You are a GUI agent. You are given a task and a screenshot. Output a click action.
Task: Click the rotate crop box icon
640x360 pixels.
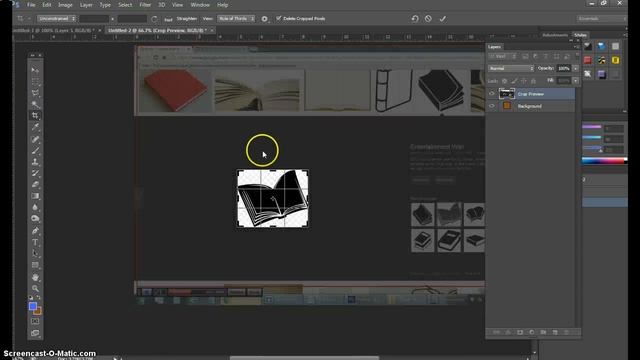point(154,19)
